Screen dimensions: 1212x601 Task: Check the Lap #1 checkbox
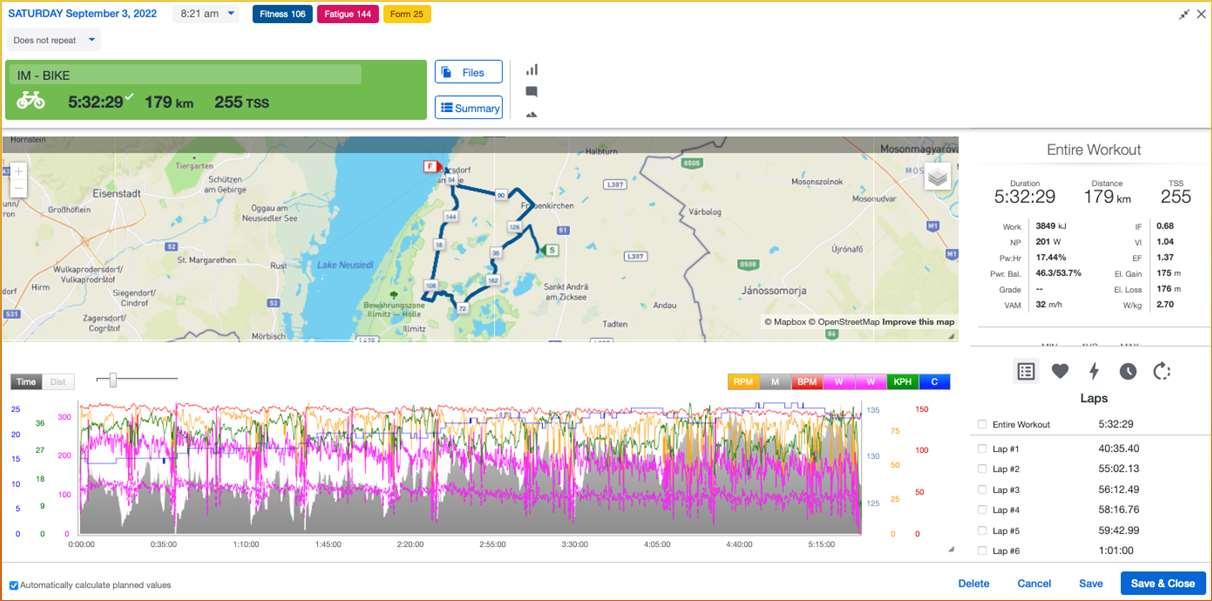click(x=982, y=449)
